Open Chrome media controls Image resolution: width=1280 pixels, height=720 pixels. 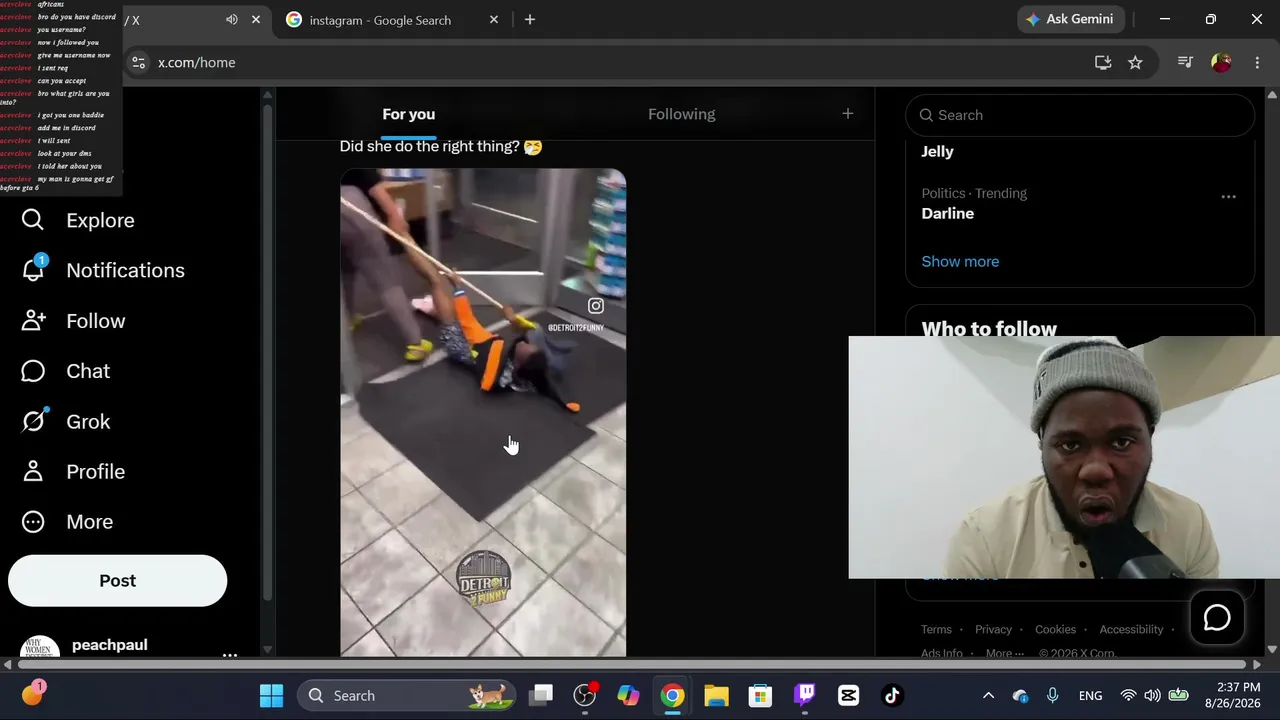tap(1185, 62)
